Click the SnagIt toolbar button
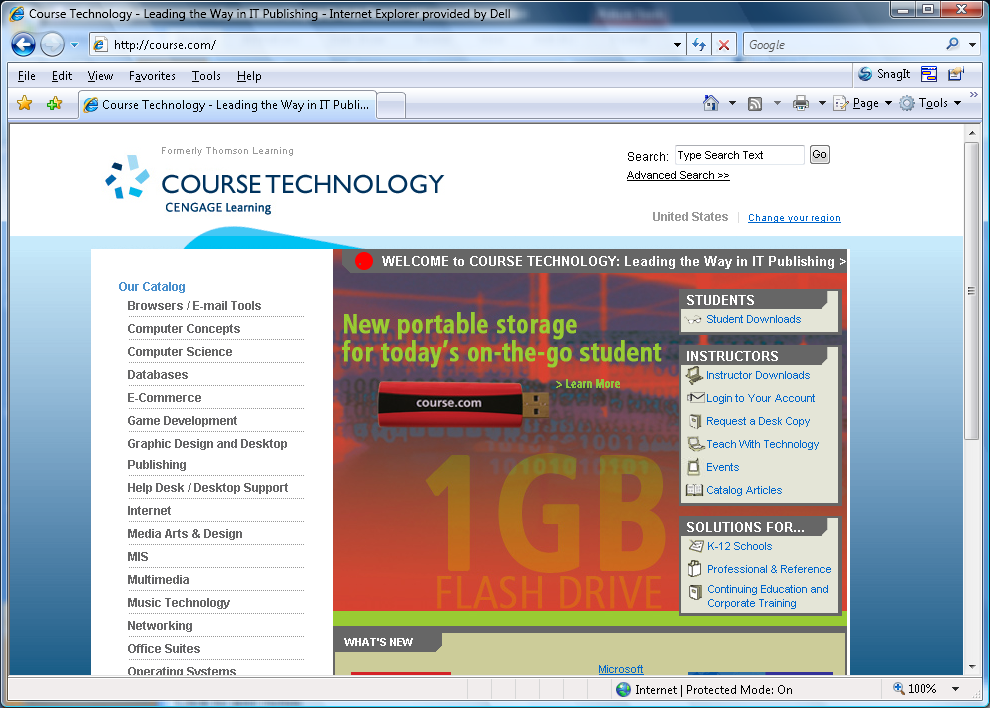Viewport: 990px width, 708px height. point(884,75)
